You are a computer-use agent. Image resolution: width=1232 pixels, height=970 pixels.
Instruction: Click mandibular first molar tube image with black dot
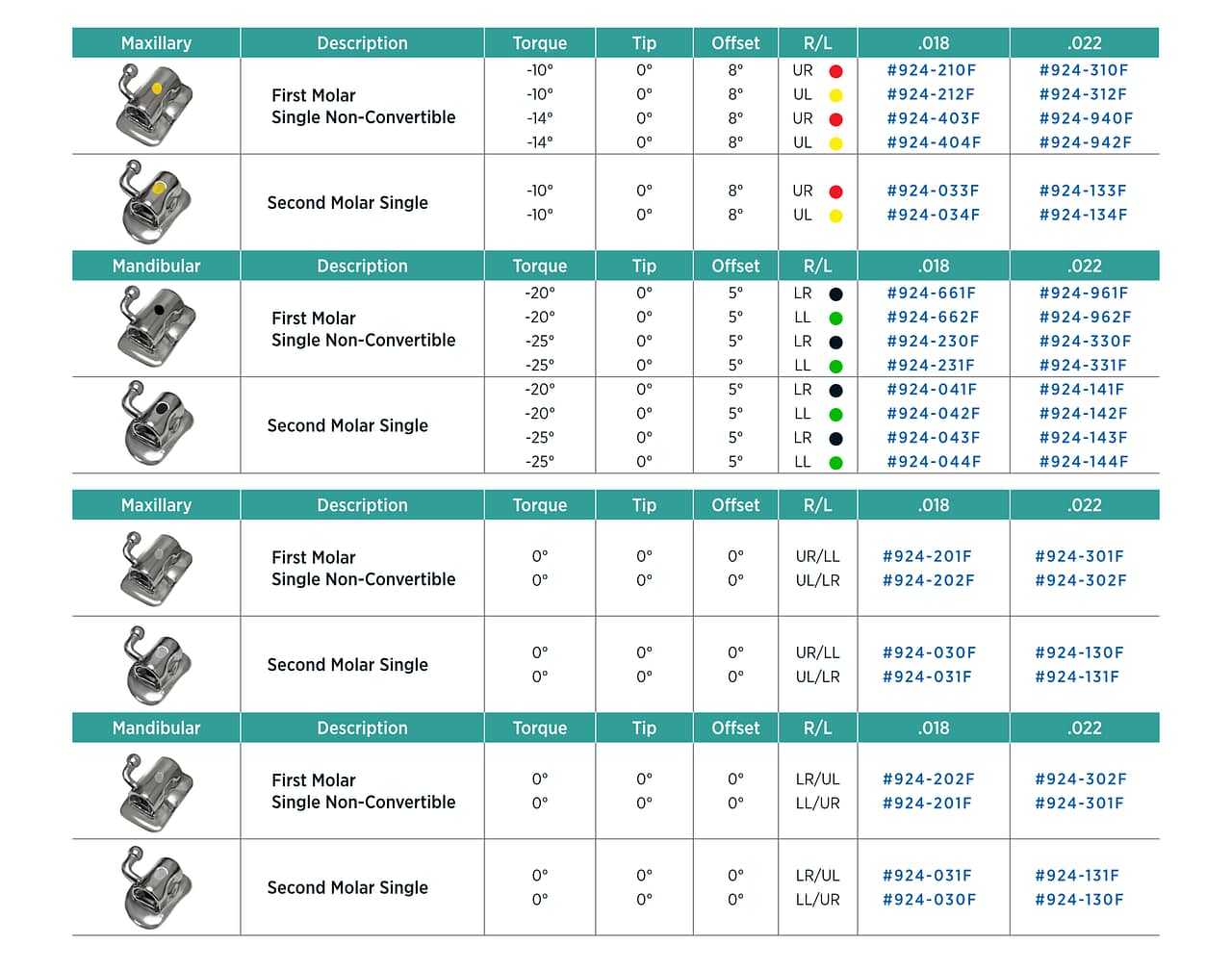point(155,327)
